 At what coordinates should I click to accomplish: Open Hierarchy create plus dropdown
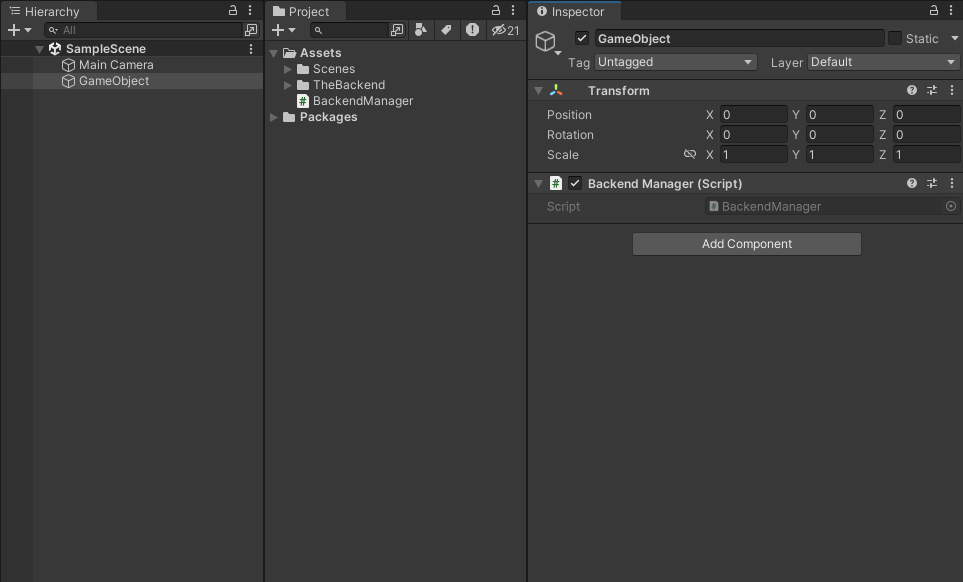[x=19, y=30]
